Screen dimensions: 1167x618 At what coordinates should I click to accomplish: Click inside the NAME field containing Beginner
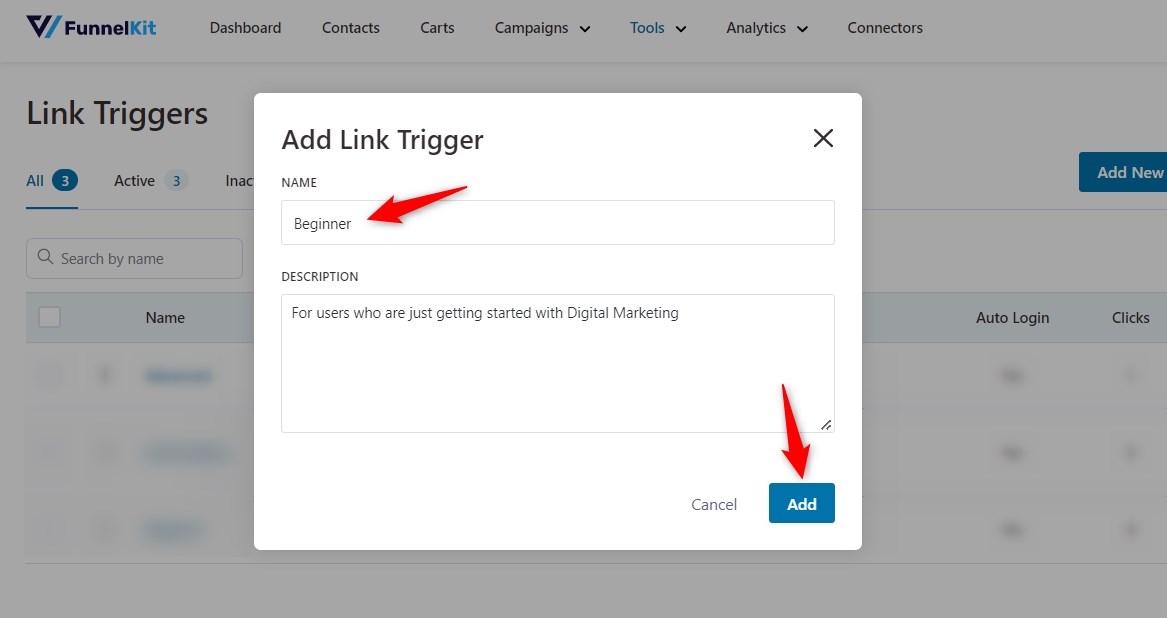pos(557,222)
